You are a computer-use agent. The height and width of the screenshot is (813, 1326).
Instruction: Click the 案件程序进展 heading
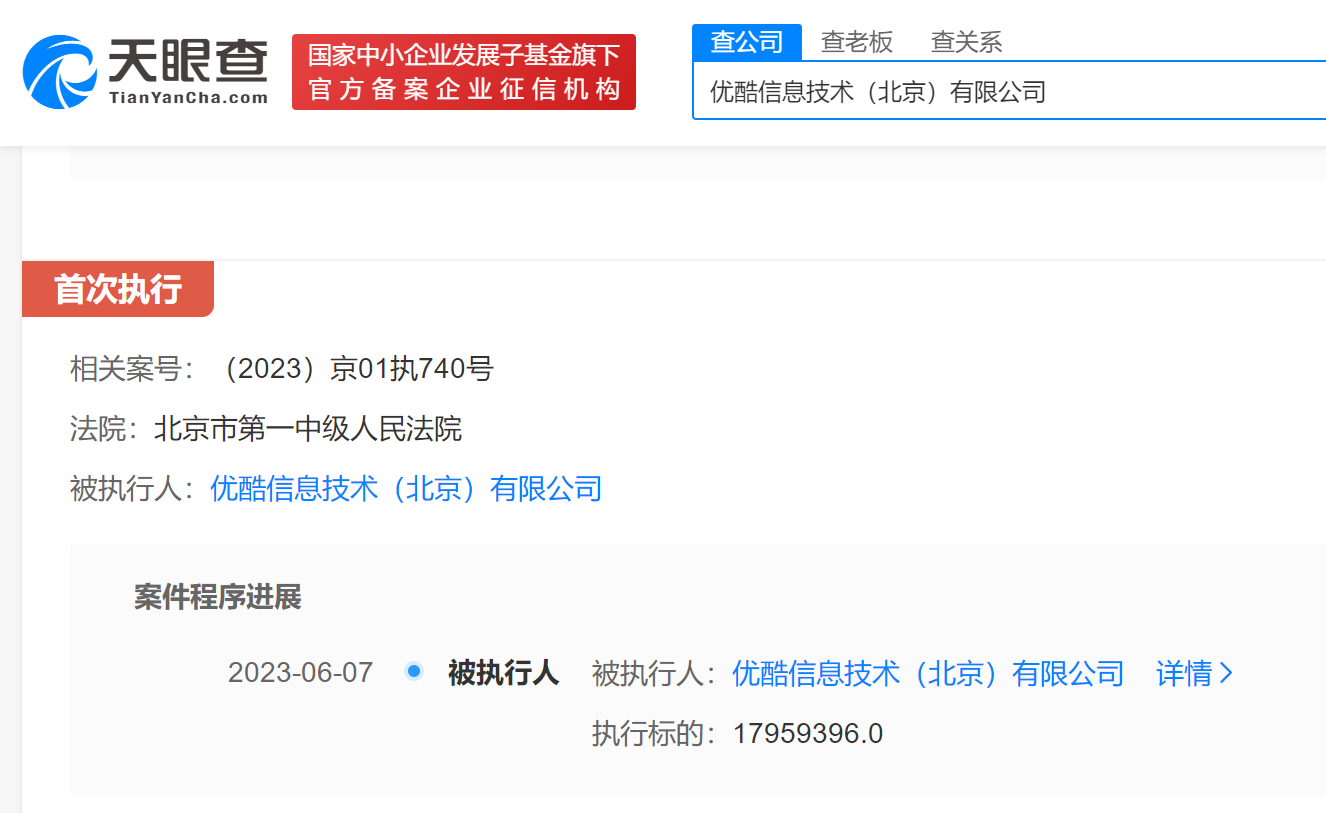[x=217, y=596]
